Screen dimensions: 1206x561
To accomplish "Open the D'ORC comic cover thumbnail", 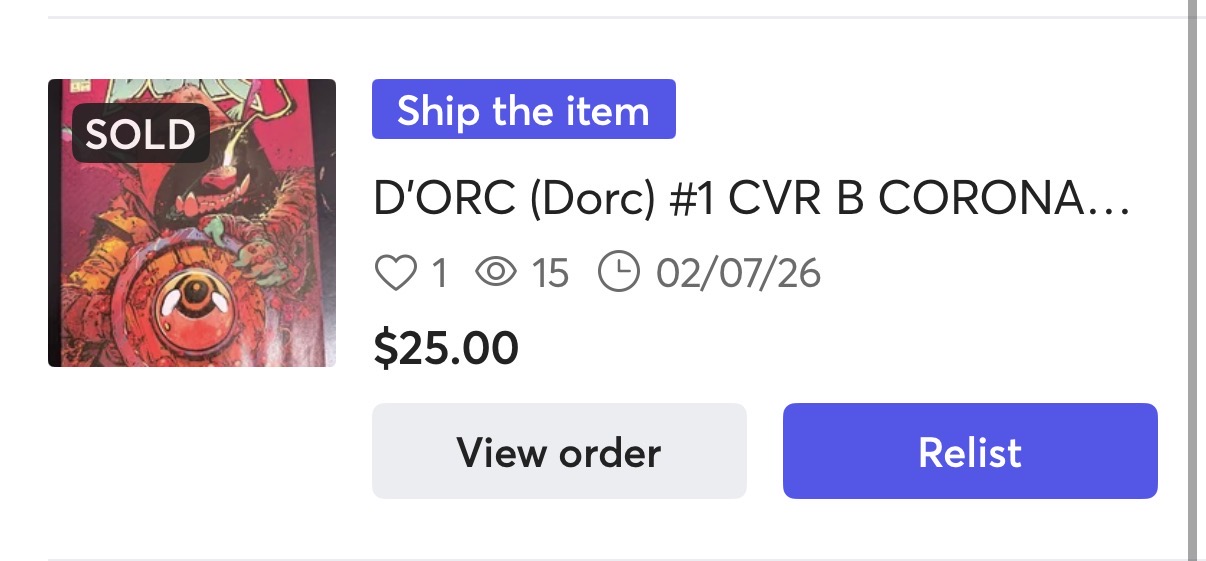I will coord(192,223).
